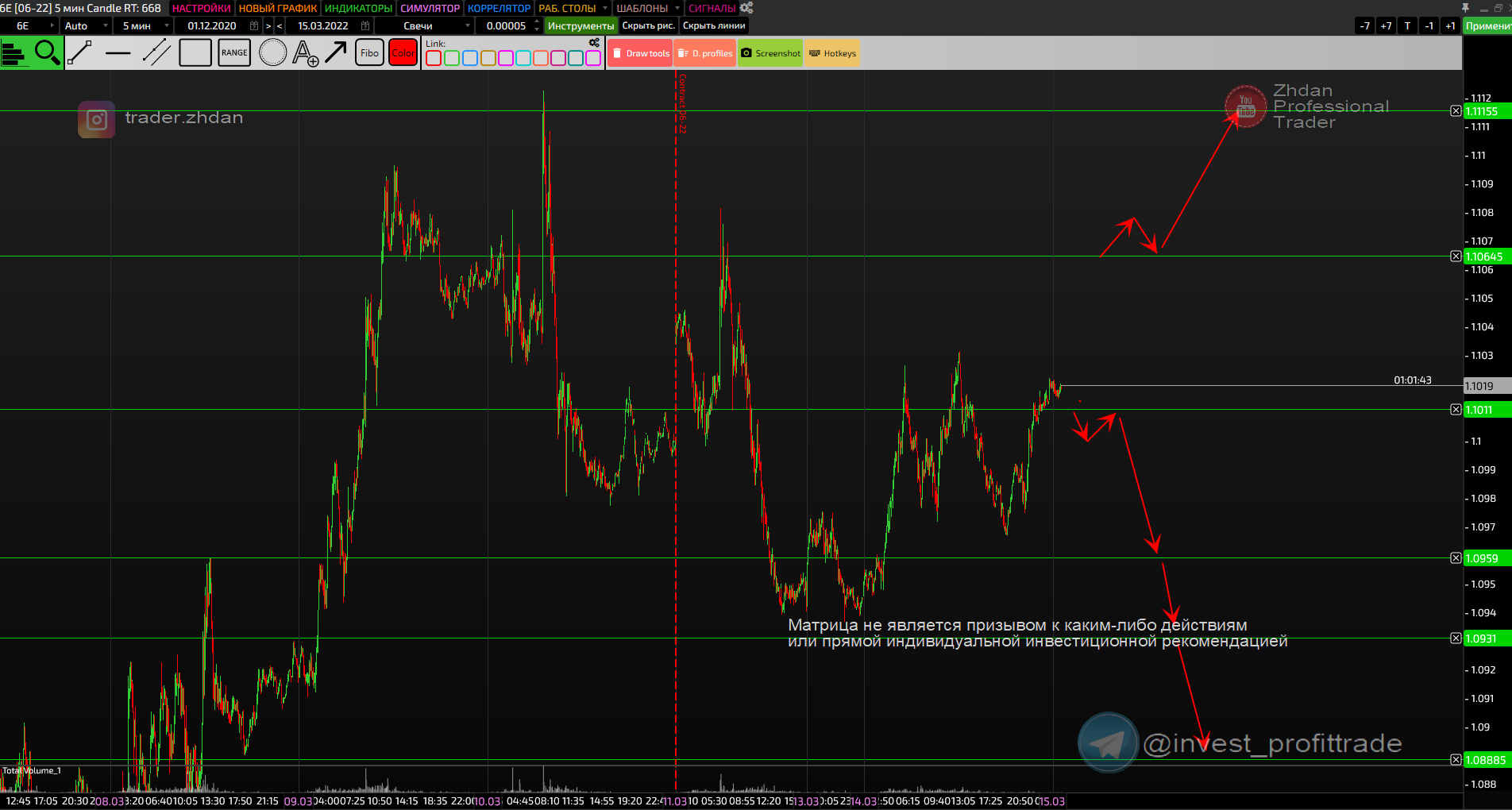Viewport: 1512px width, 810px height.
Task: Enable the green link group box
Action: pos(452,58)
